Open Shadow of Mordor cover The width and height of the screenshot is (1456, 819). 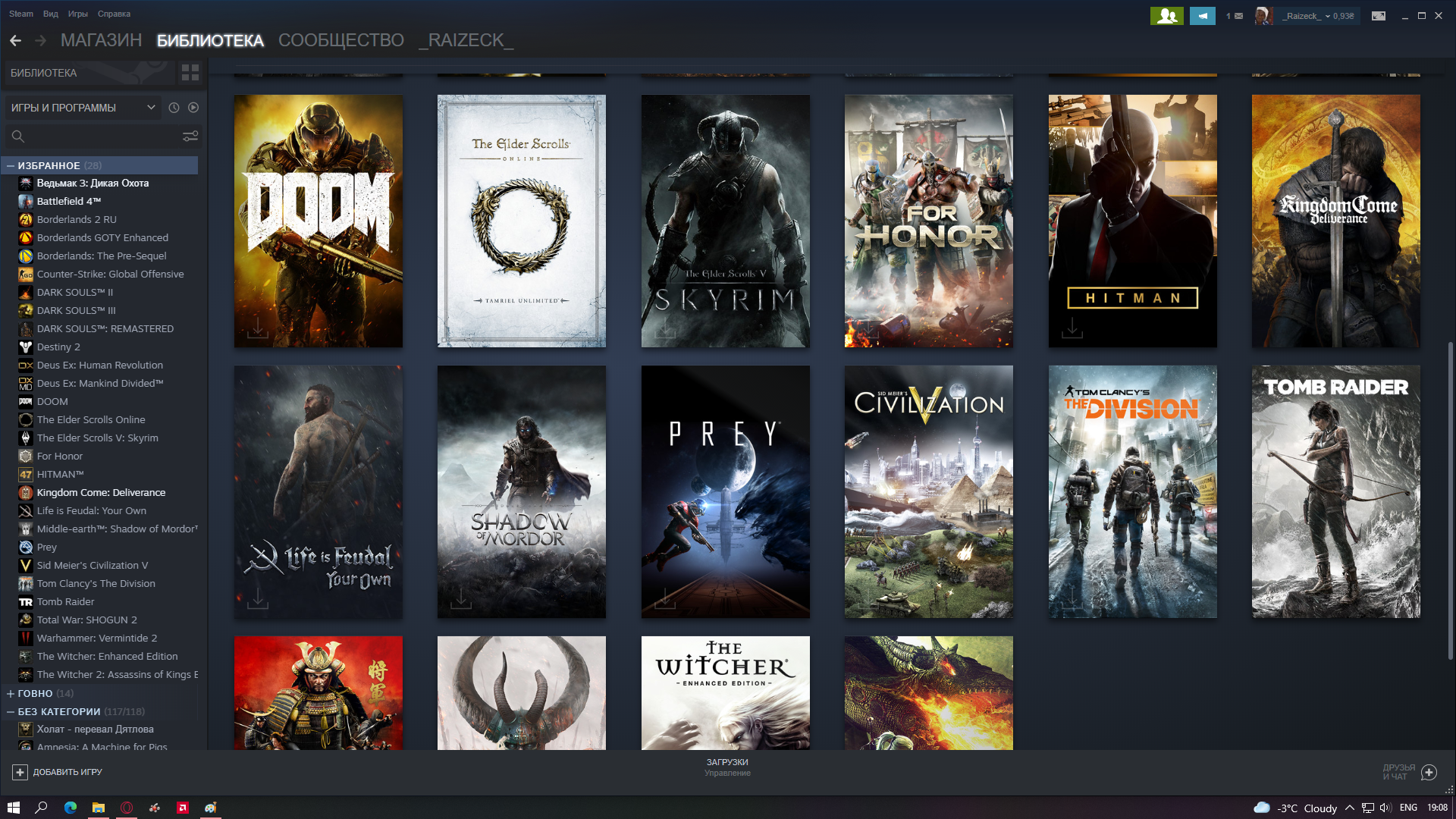[x=522, y=491]
